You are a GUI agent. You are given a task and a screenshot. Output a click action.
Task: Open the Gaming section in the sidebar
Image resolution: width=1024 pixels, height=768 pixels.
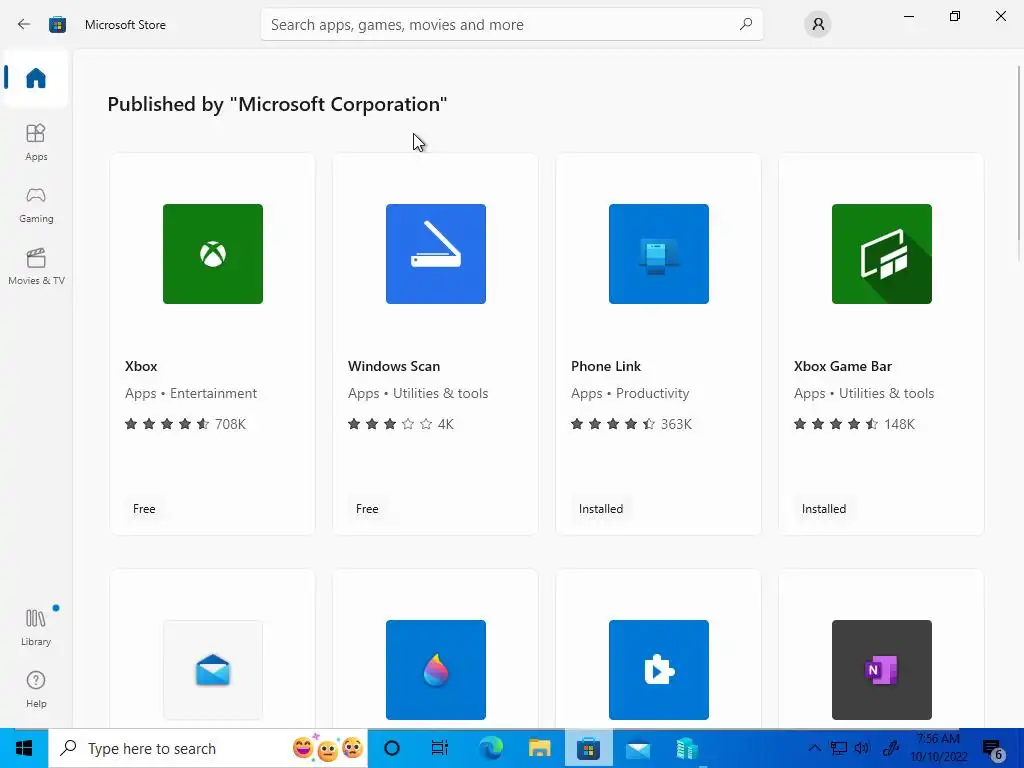pos(36,204)
